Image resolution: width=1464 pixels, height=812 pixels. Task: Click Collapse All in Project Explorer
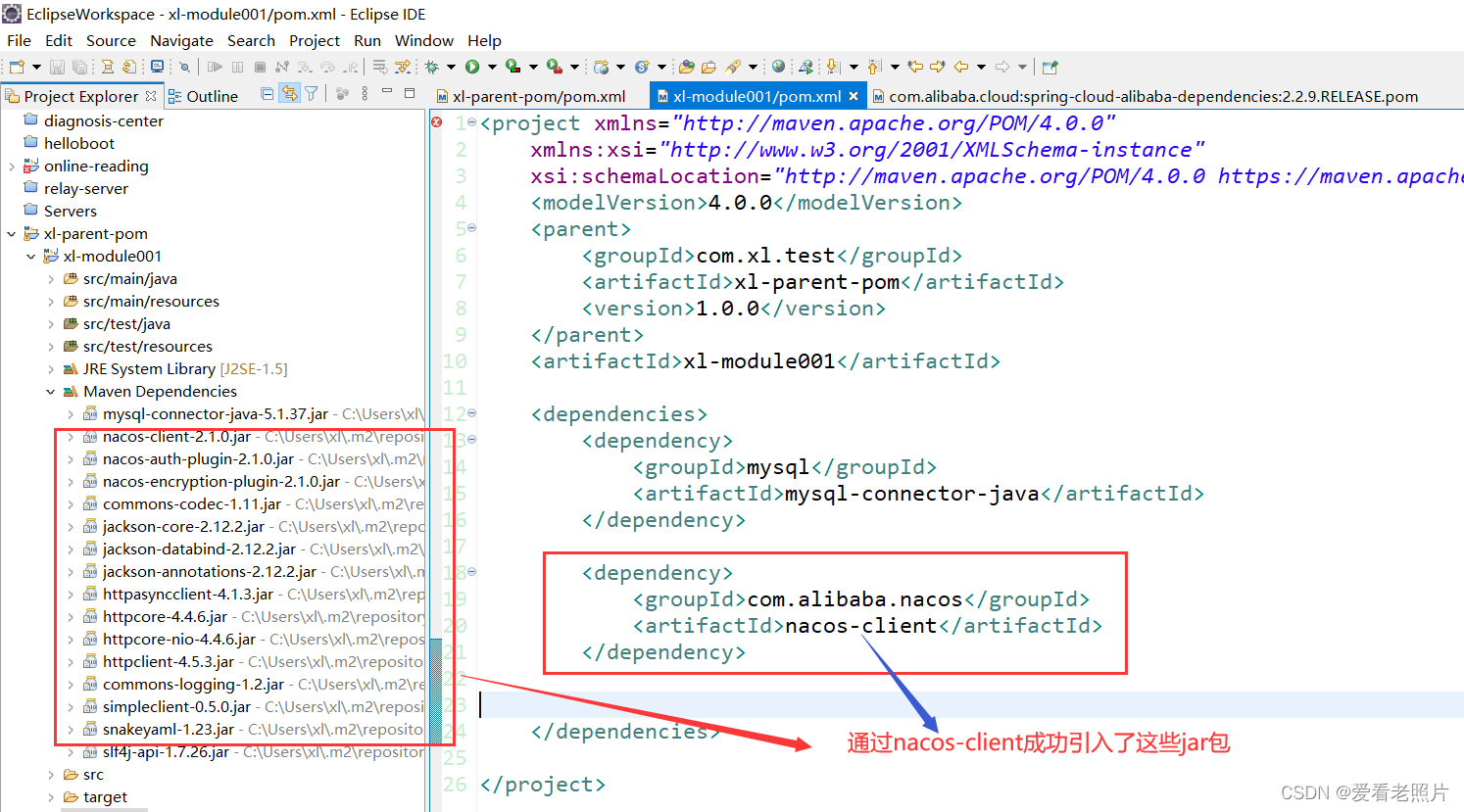tap(268, 94)
